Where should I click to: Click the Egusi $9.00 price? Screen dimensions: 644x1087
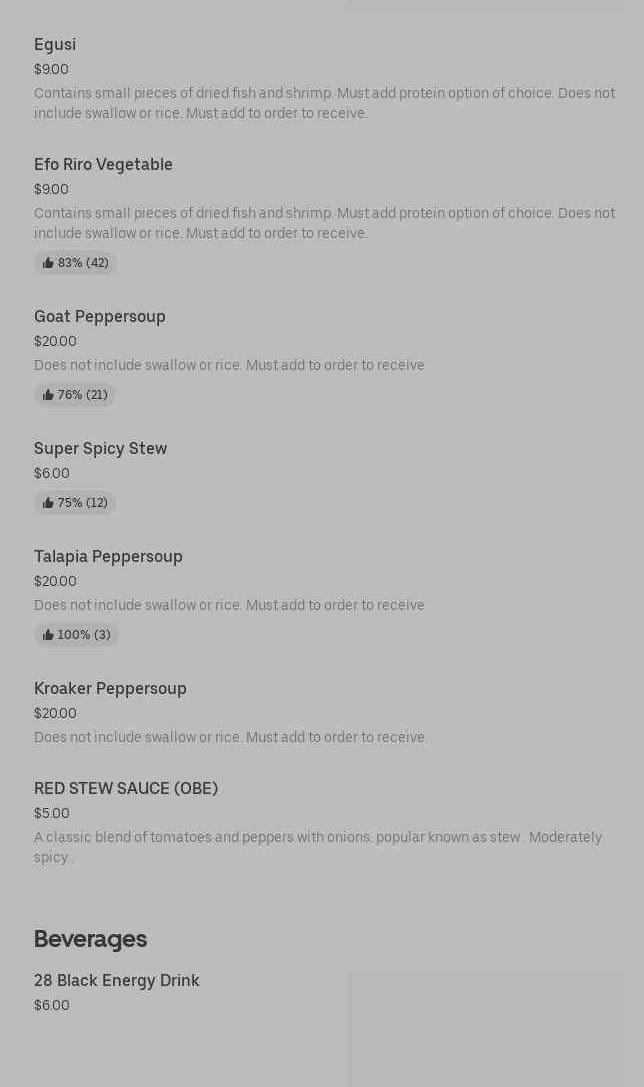51,69
